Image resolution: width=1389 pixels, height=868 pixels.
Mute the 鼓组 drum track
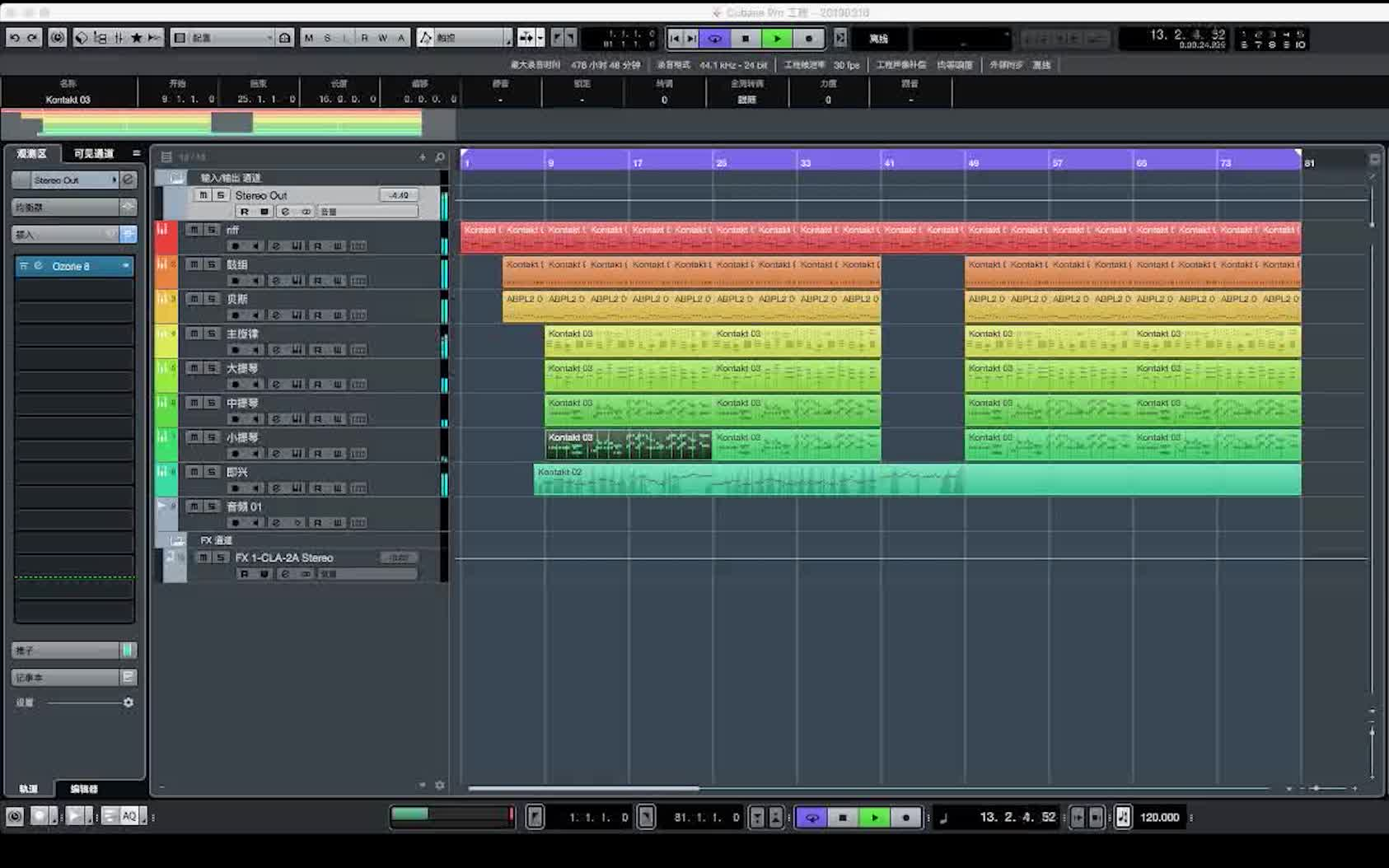coord(194,264)
